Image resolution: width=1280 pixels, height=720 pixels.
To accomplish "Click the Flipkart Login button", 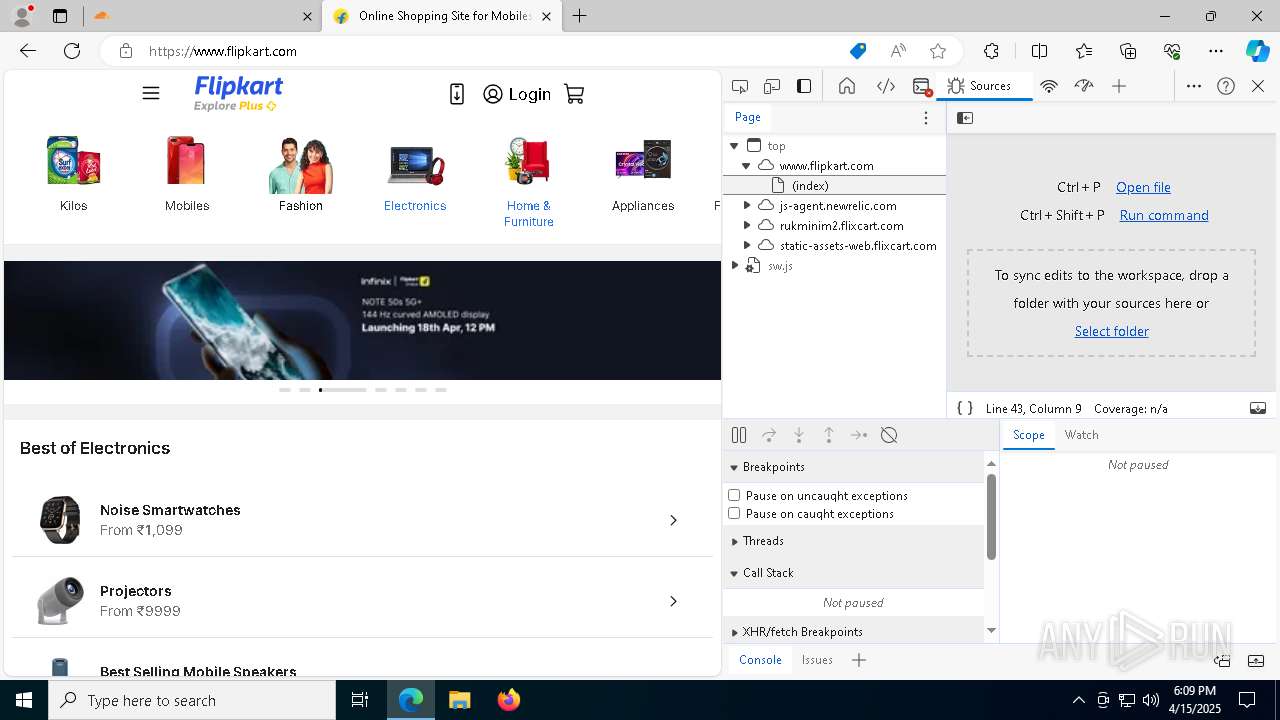I will (x=517, y=94).
